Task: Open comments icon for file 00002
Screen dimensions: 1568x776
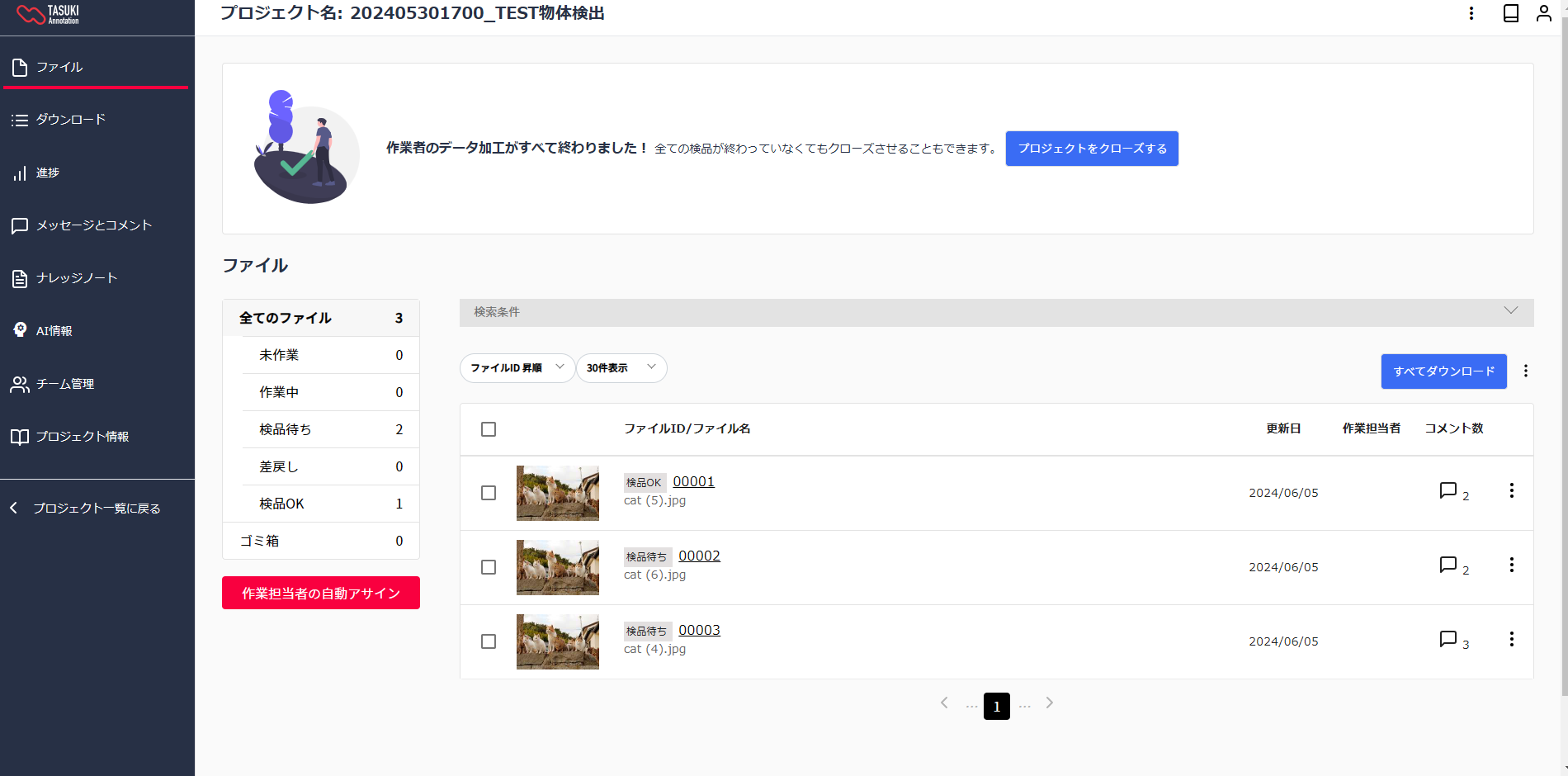Action: [x=1448, y=565]
